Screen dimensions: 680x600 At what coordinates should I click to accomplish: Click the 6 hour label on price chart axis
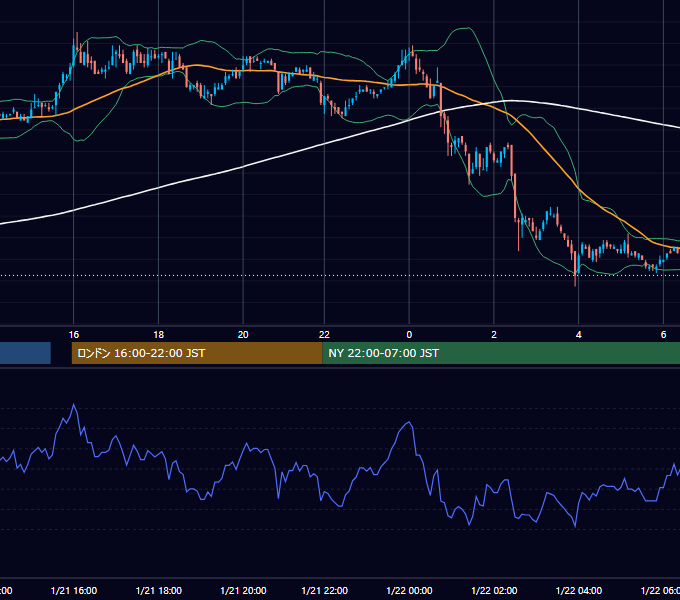coord(664,334)
